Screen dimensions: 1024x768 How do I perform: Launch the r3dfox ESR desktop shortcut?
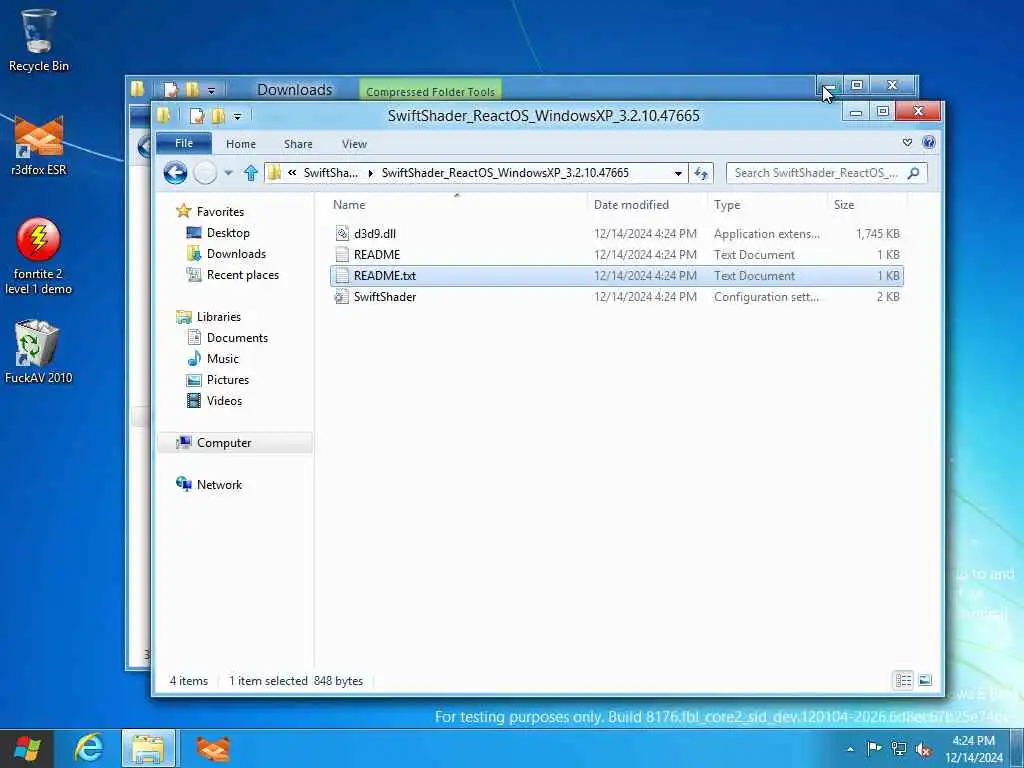click(39, 146)
